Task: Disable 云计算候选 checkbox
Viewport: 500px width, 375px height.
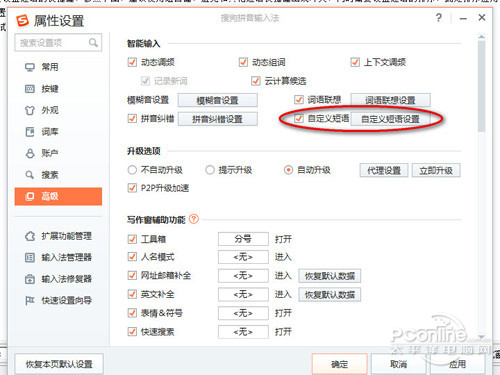Action: (256, 81)
